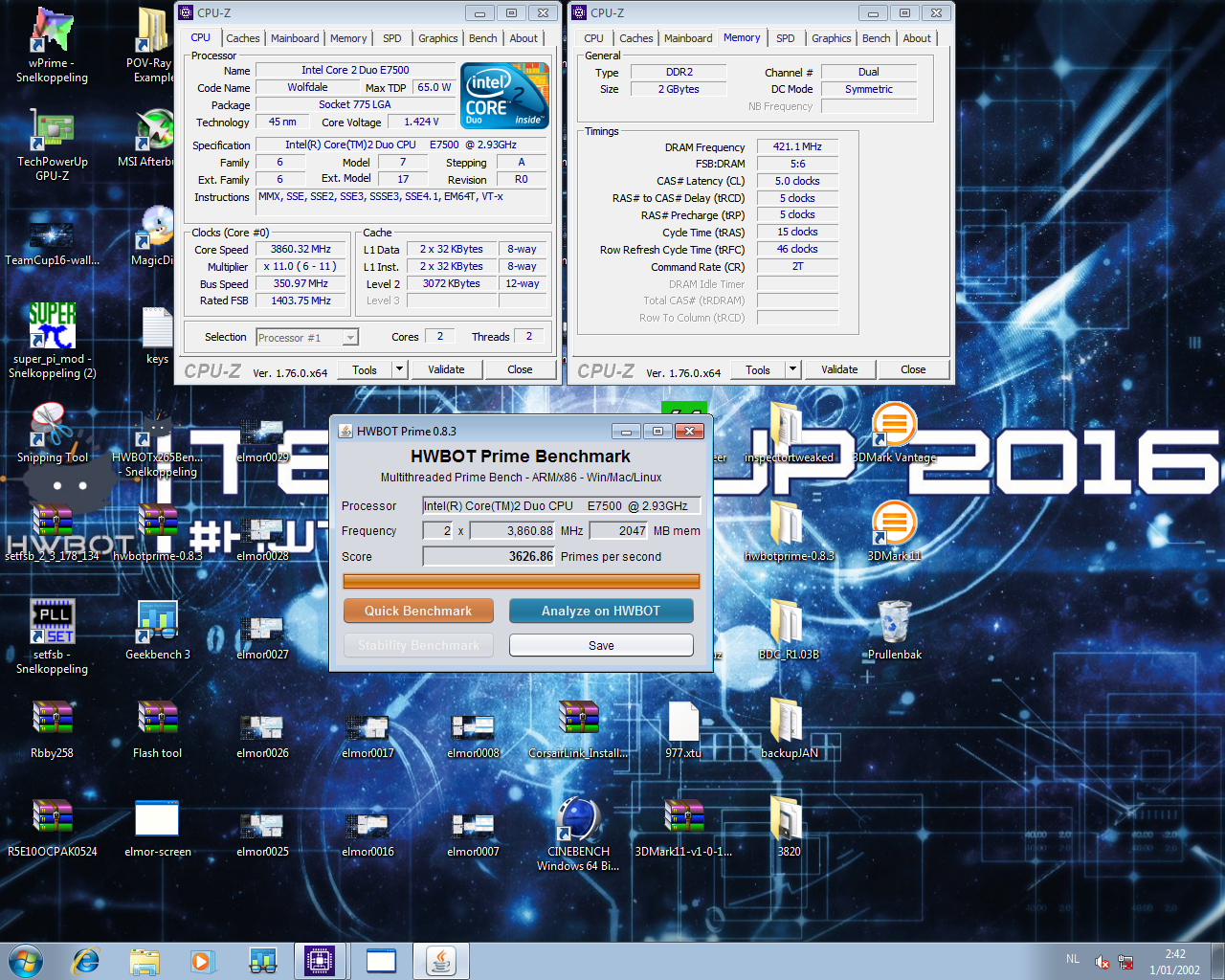Screen dimensions: 1225x980
Task: Click the Score field showing 3626.86
Action: tap(489, 556)
